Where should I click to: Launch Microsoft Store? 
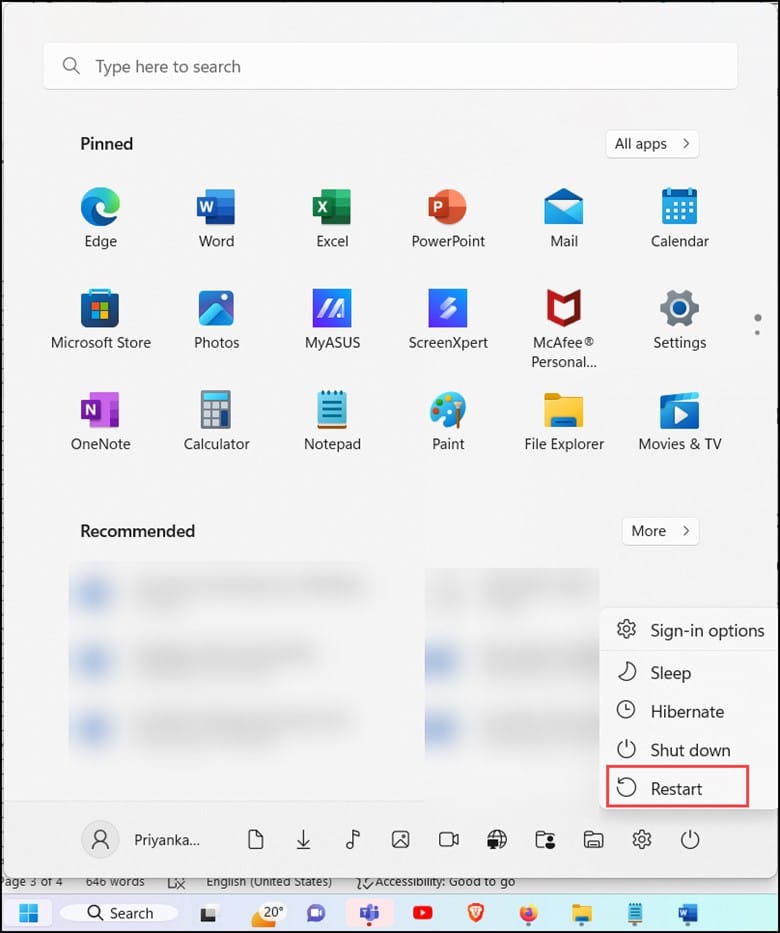tap(101, 320)
